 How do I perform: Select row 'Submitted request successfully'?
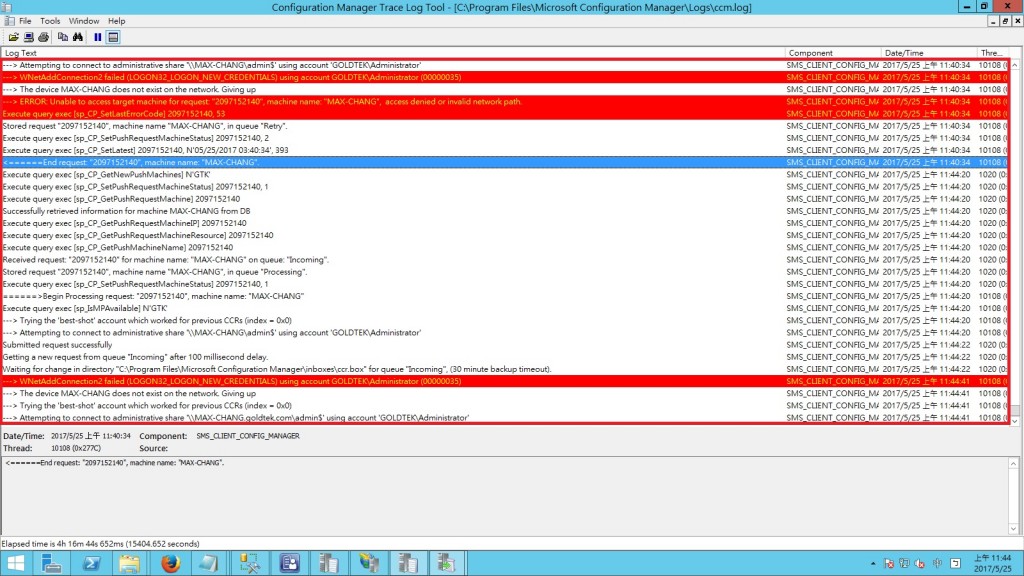tap(505, 345)
